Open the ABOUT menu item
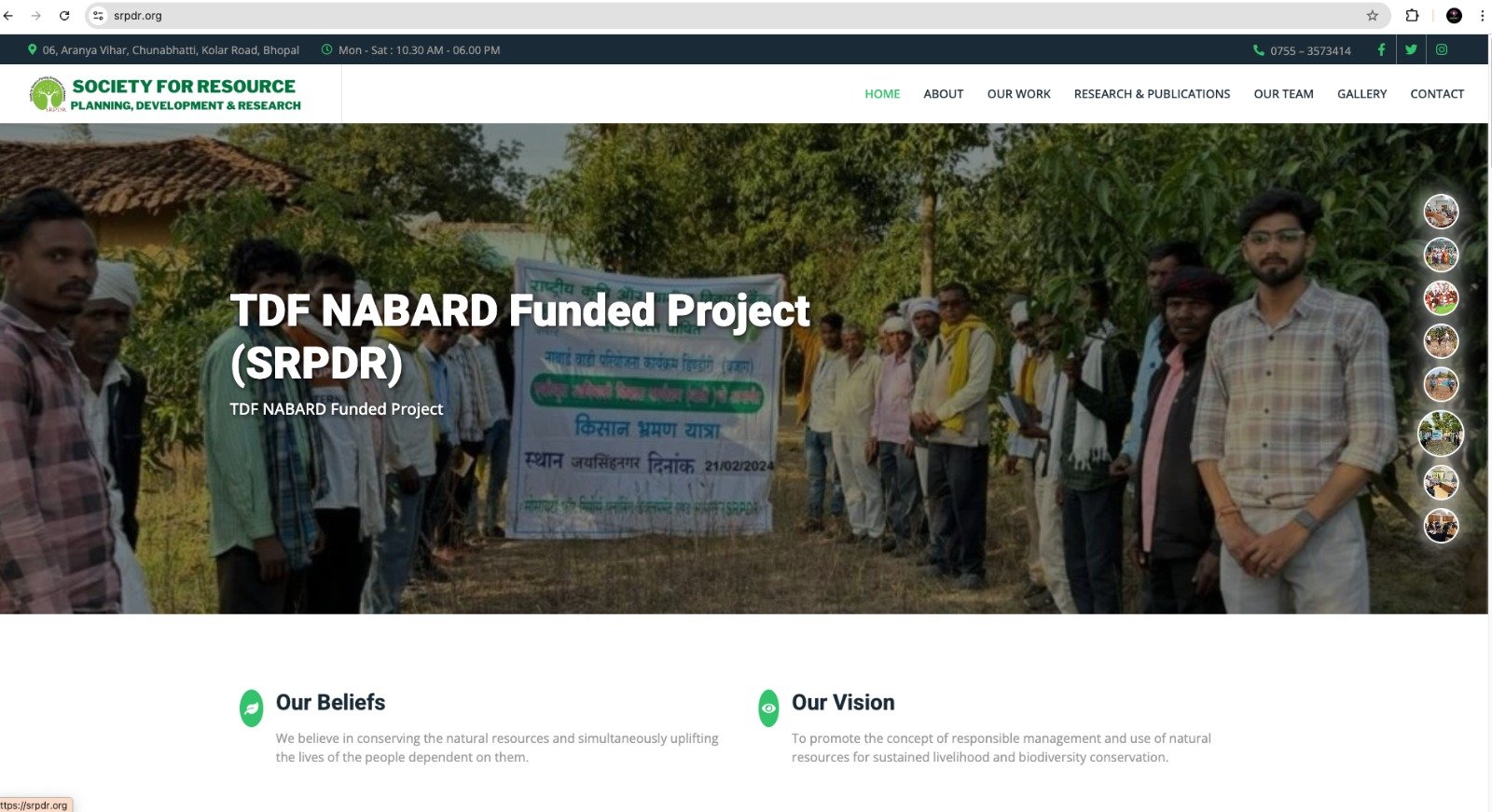 pos(943,94)
